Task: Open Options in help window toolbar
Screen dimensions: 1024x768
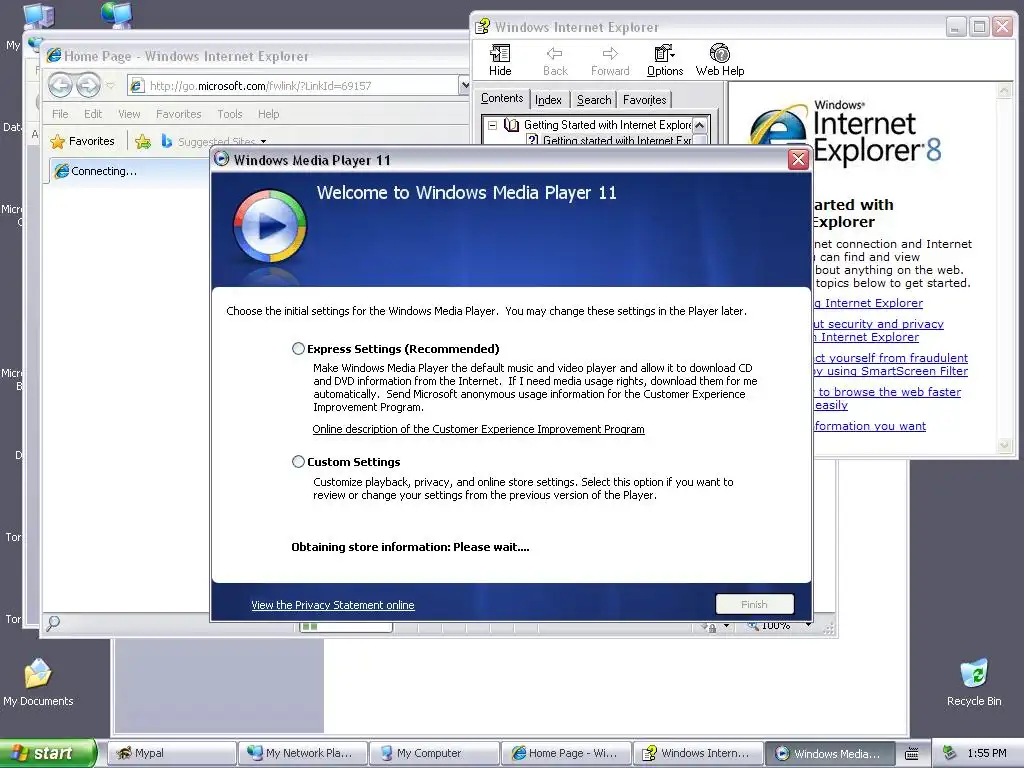Action: click(x=665, y=60)
